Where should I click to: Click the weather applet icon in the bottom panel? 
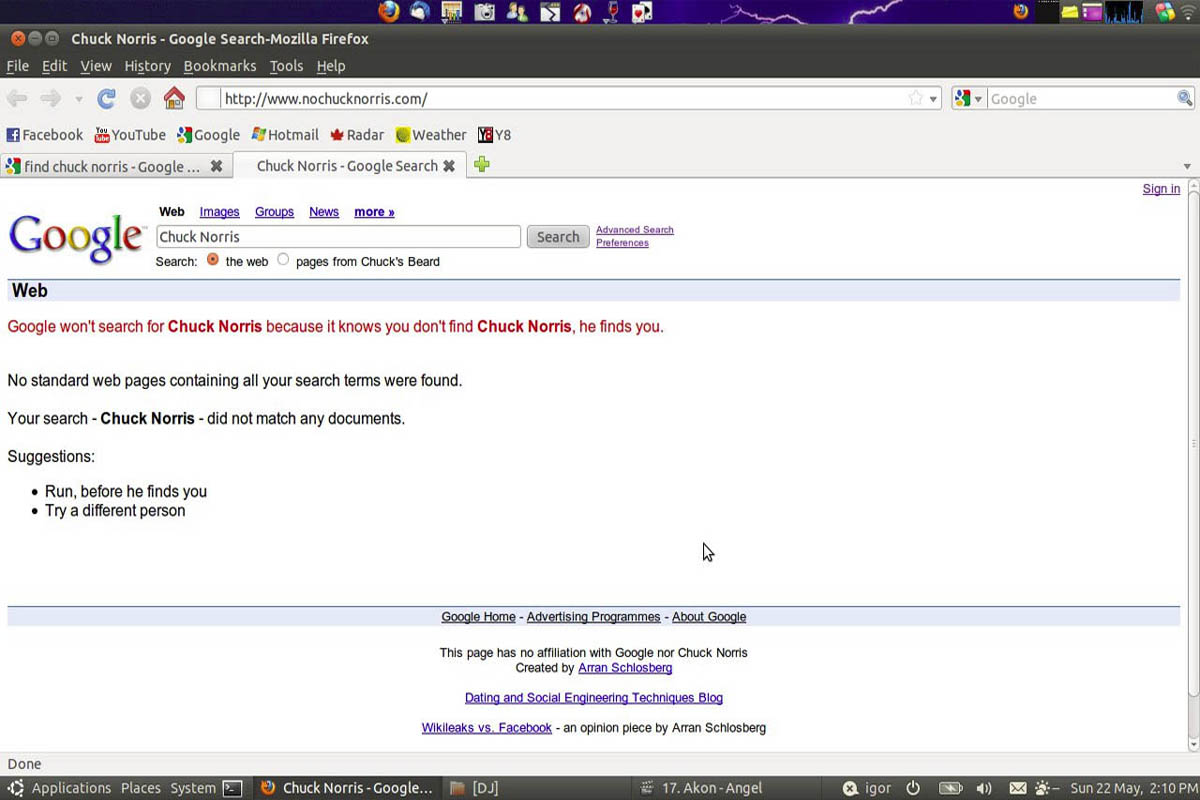tap(1045, 788)
